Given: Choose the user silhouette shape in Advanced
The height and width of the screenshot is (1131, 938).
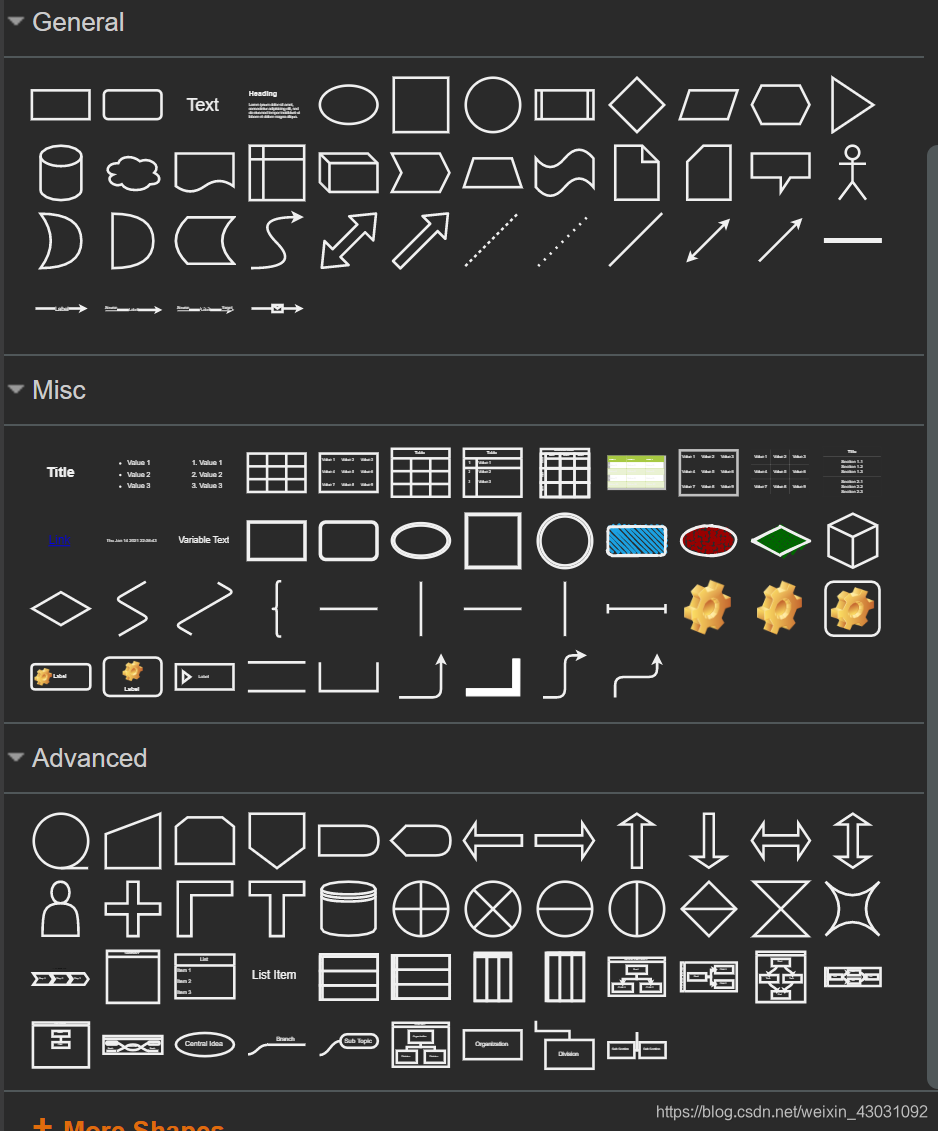Looking at the screenshot, I should coord(61,909).
